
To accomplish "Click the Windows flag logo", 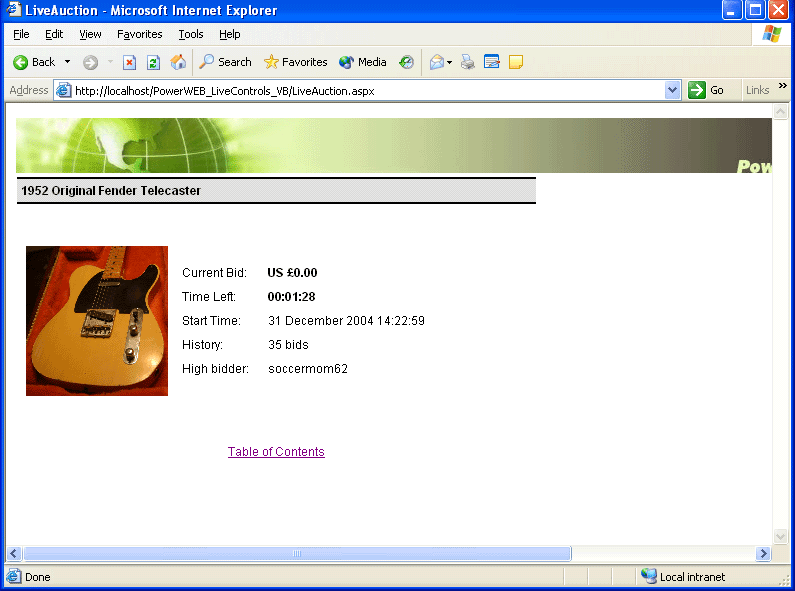I will (772, 34).
